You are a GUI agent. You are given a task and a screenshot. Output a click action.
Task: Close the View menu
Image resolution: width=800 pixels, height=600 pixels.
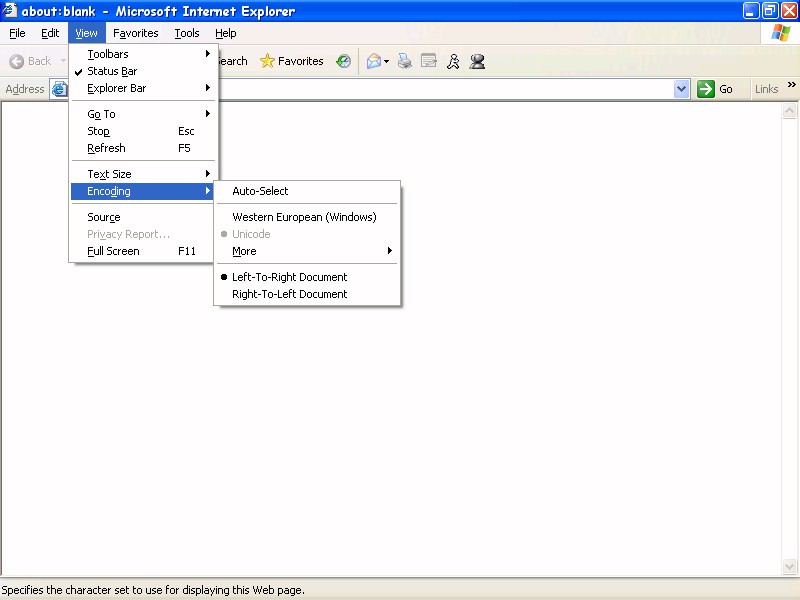(86, 33)
